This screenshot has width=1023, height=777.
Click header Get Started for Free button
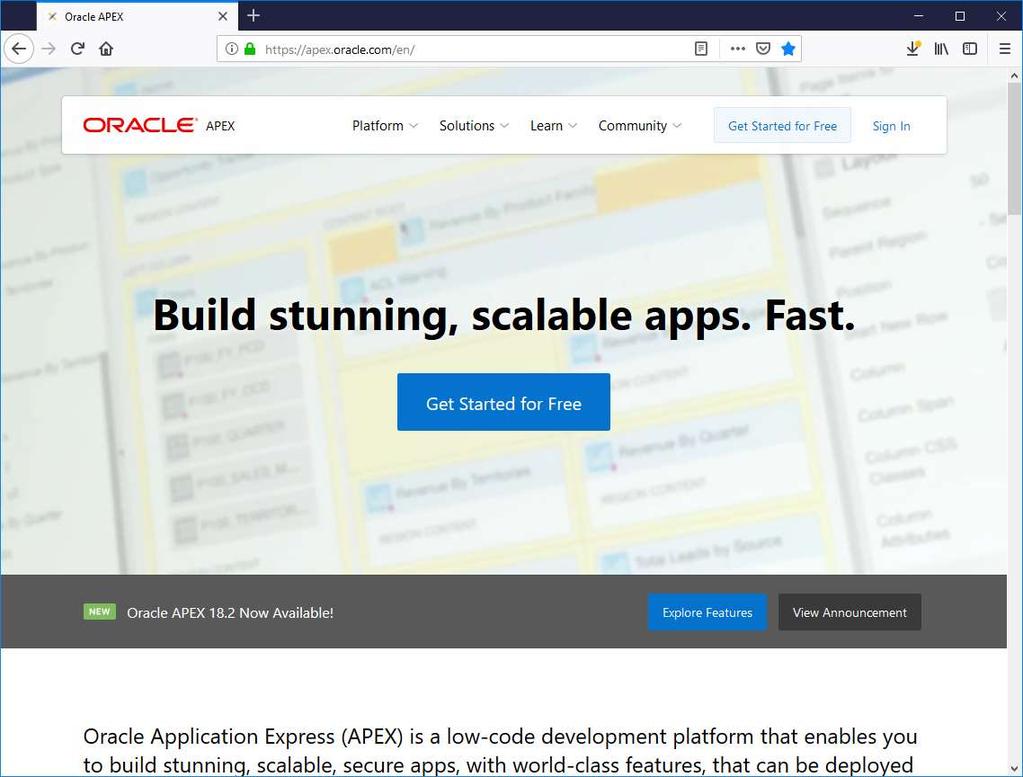[782, 125]
